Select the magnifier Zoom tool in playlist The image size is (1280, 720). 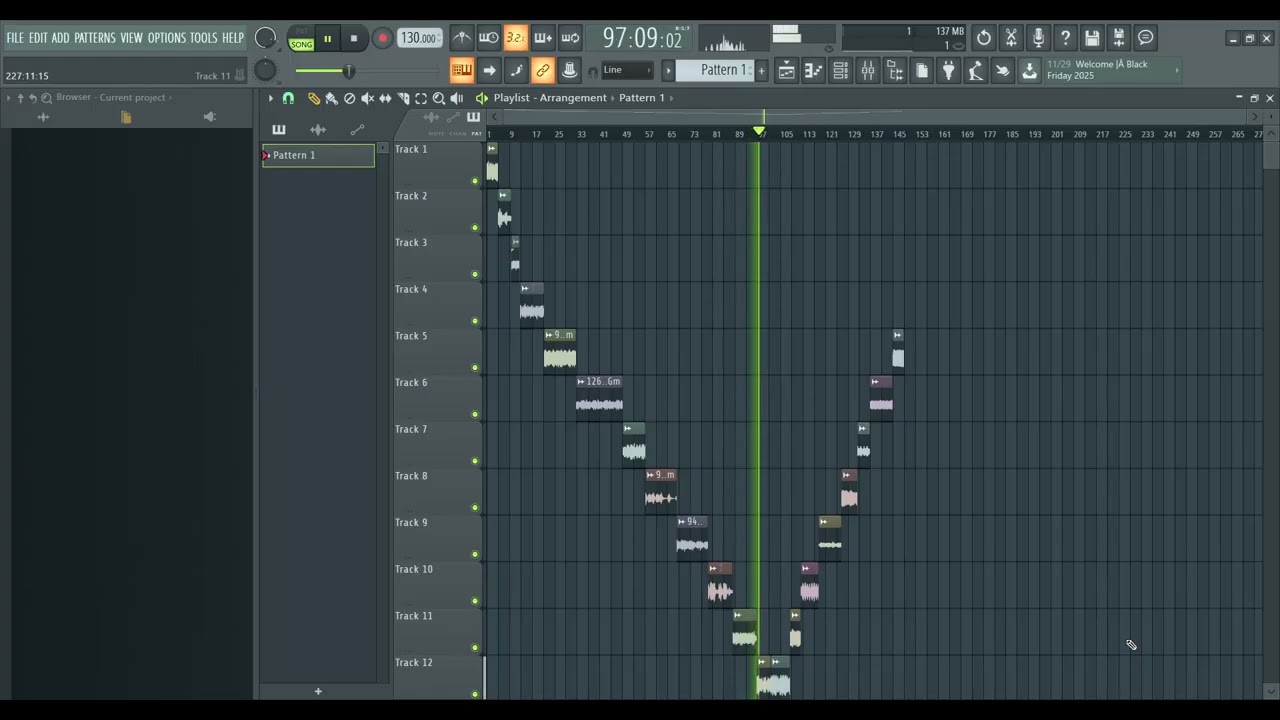click(x=439, y=98)
